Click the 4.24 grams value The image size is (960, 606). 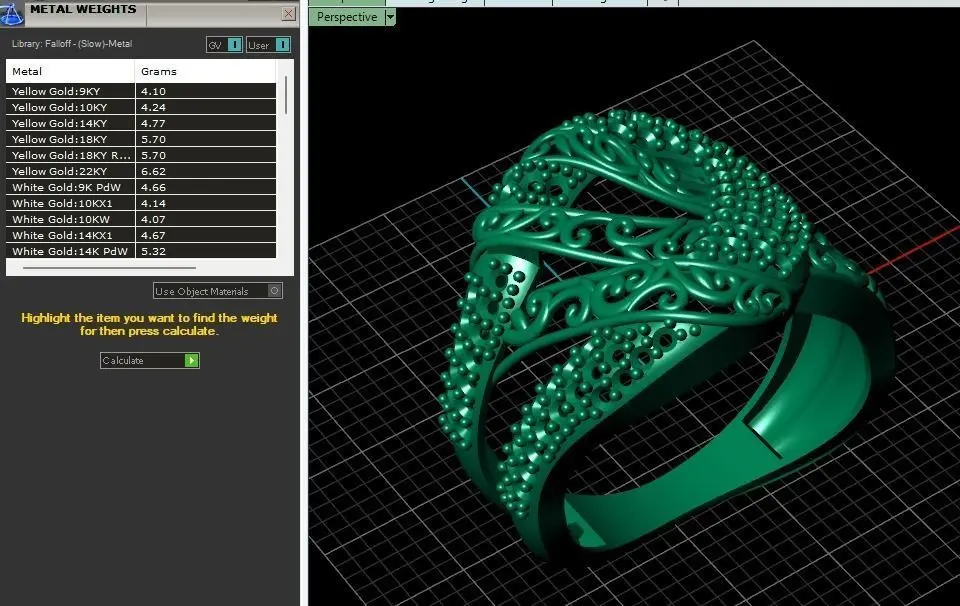(153, 107)
